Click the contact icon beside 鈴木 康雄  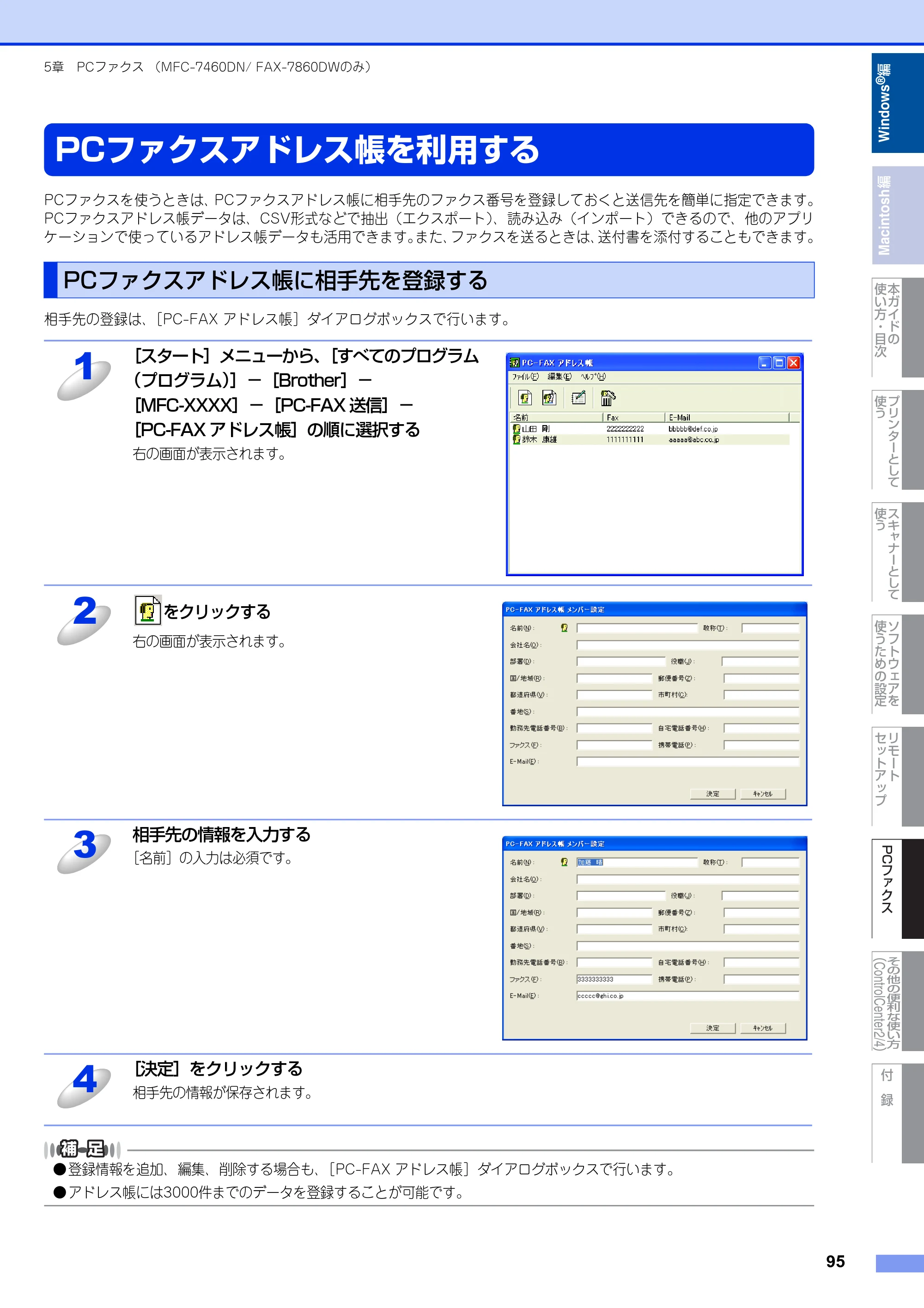[x=516, y=439]
